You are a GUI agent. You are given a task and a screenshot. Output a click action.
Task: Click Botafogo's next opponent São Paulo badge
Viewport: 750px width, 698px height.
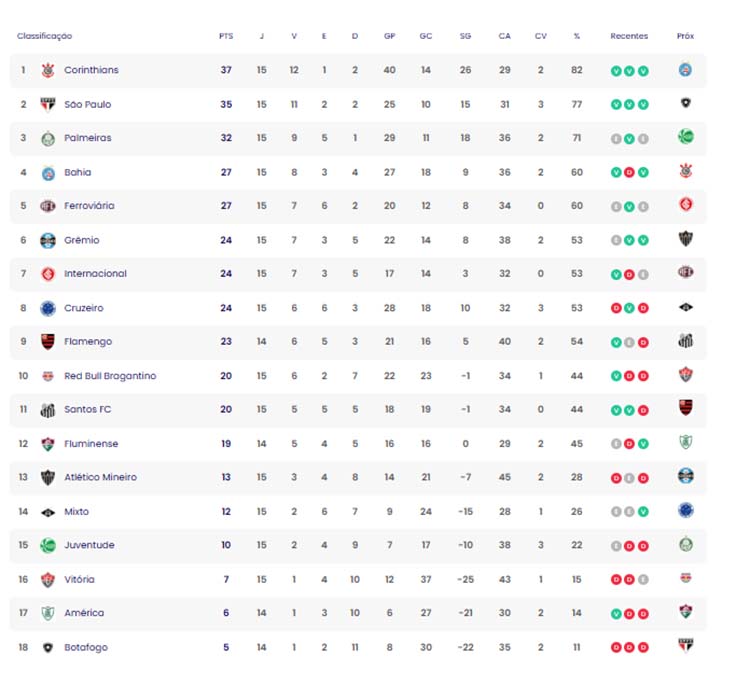click(685, 645)
